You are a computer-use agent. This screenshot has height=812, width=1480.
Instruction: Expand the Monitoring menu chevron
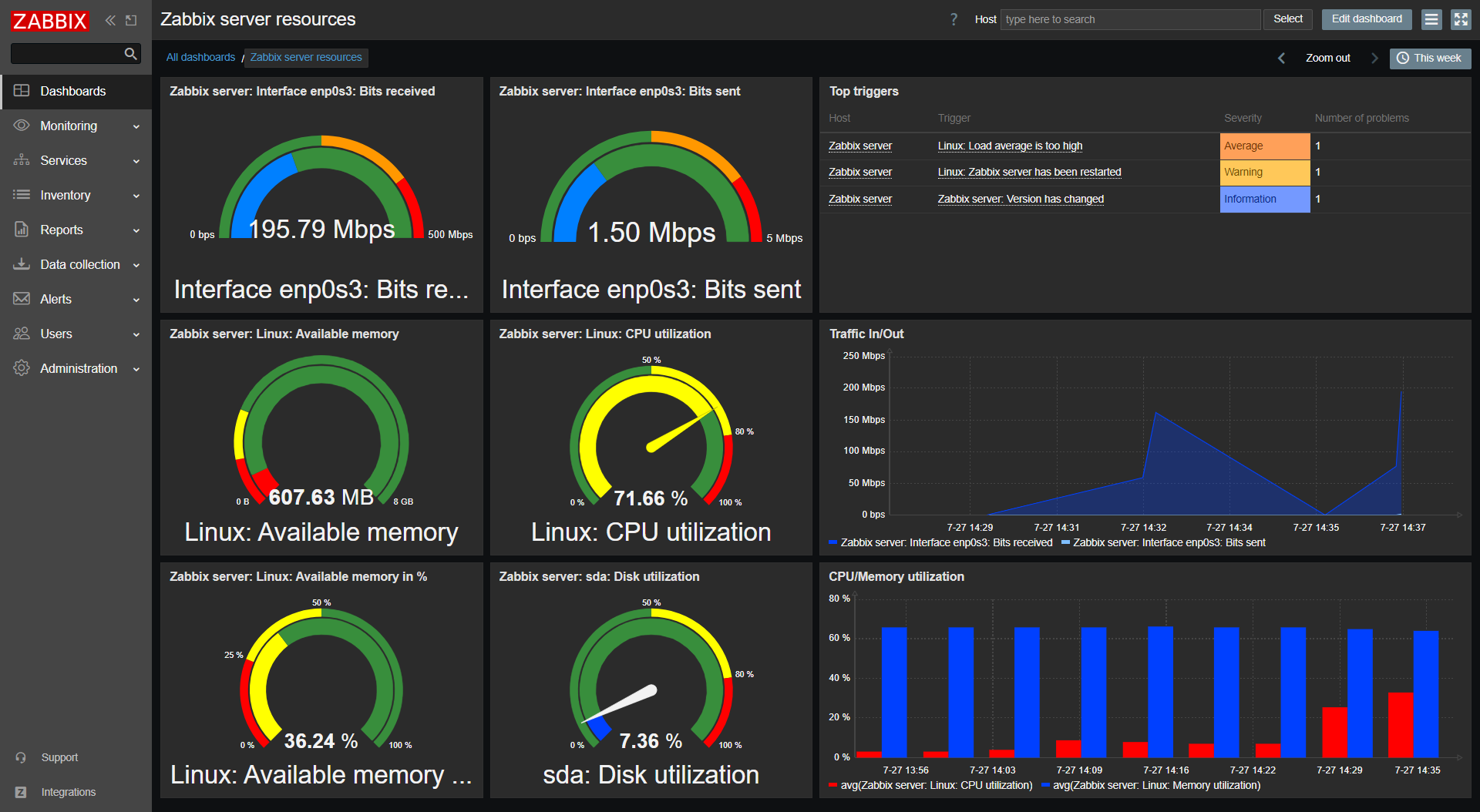tap(136, 126)
